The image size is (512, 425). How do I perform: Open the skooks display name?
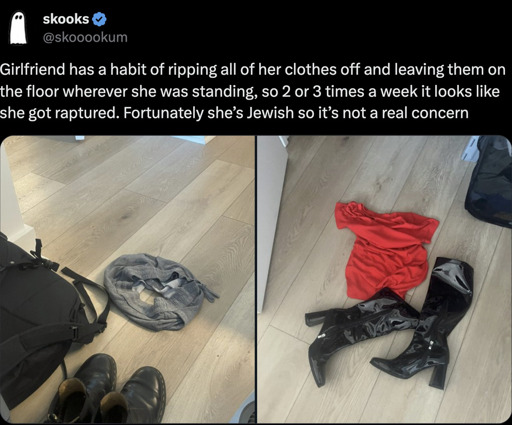click(x=66, y=19)
